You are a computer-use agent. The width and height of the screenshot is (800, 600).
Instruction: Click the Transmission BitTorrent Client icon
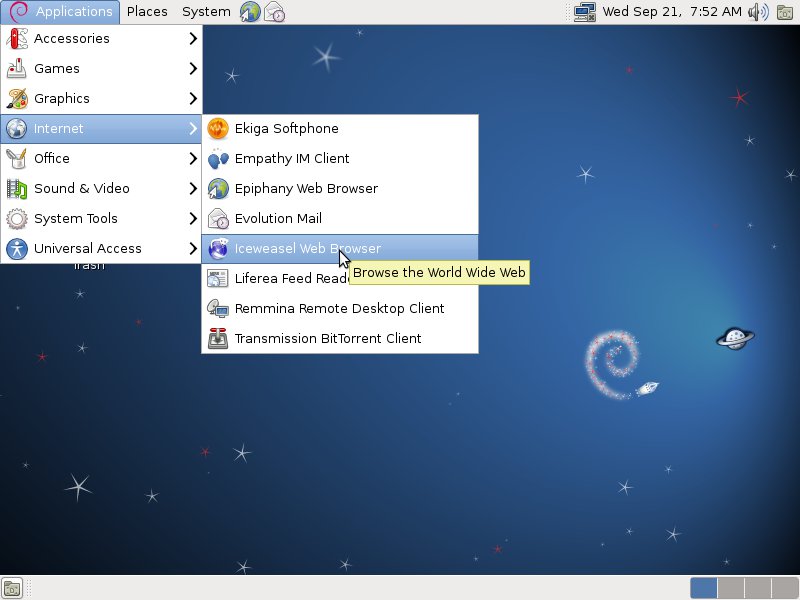(x=218, y=338)
